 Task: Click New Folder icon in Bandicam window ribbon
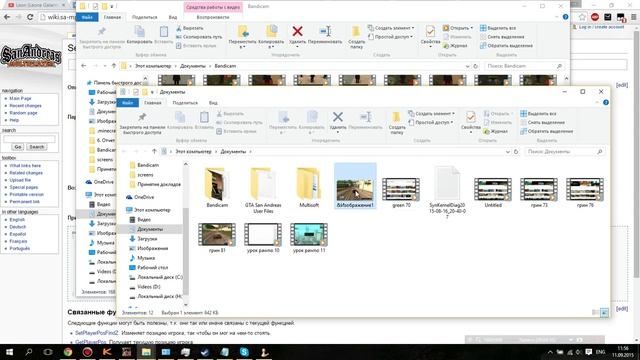(356, 31)
